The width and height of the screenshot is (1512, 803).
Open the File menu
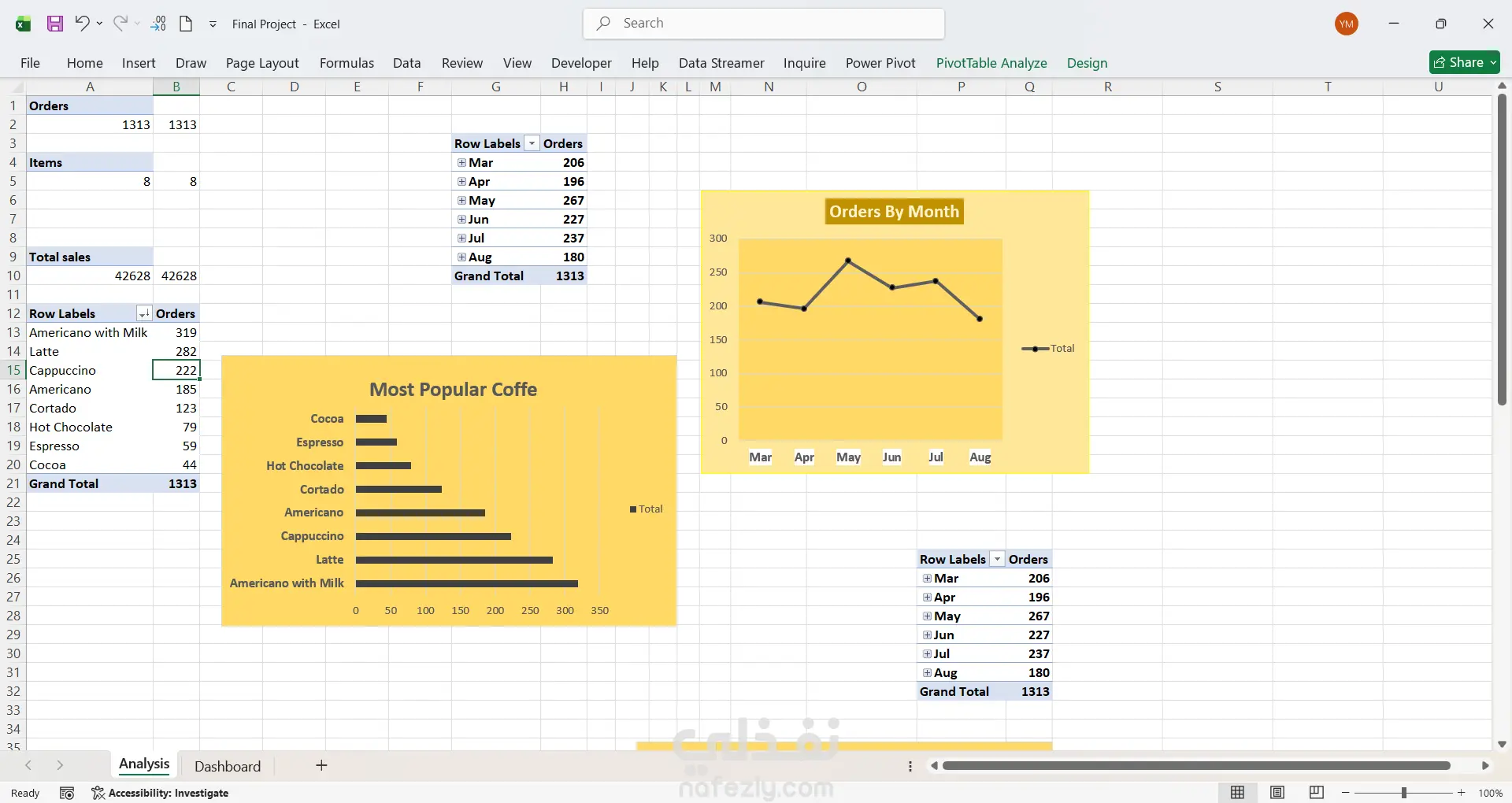coord(30,63)
